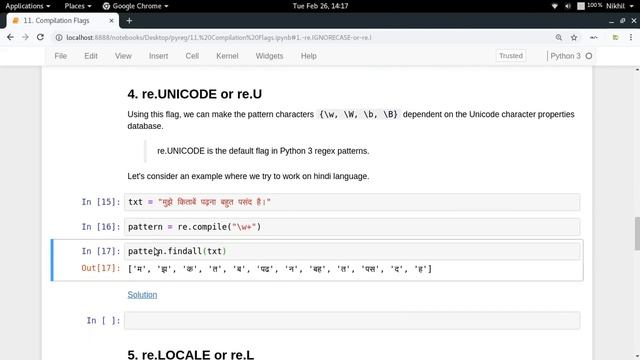Click the date and time Tue Feb 26, 14:17
The image size is (640, 360).
(x=320, y=6)
